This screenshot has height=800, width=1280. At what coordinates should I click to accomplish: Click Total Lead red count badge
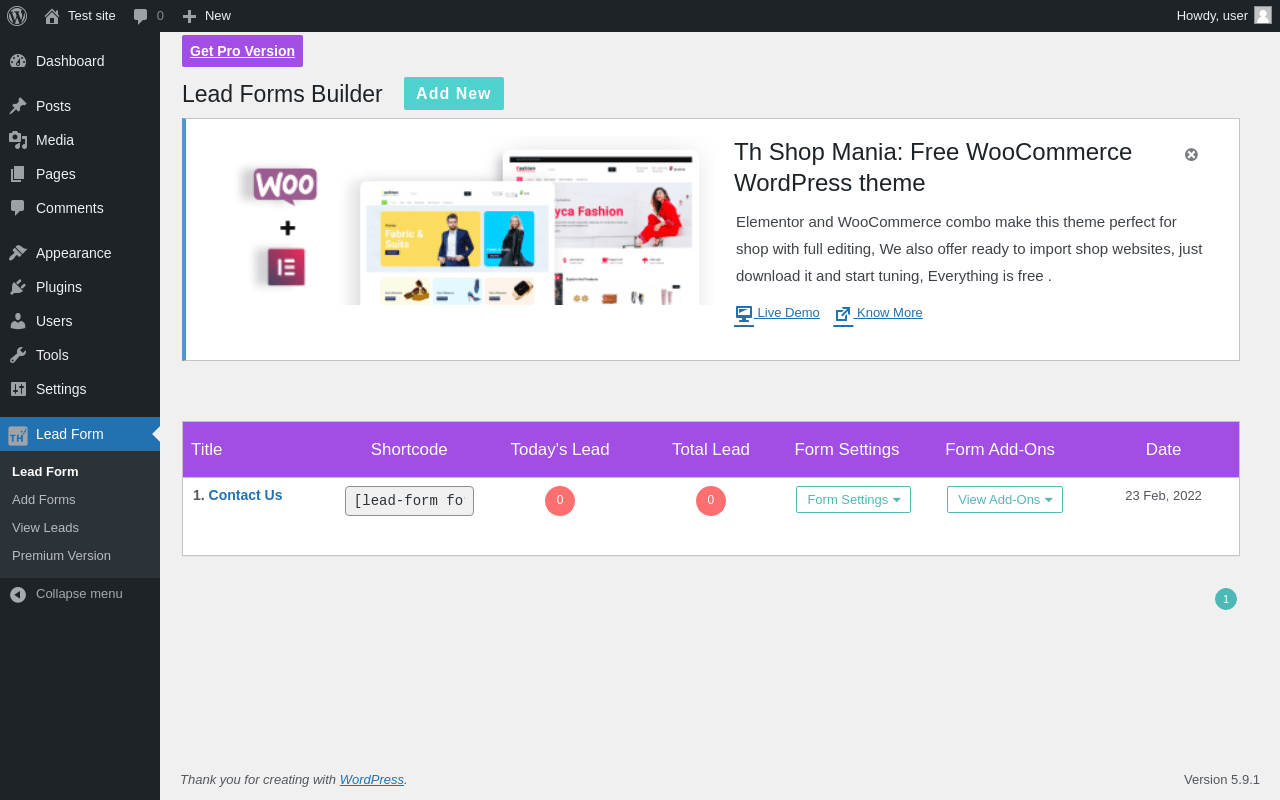[711, 501]
